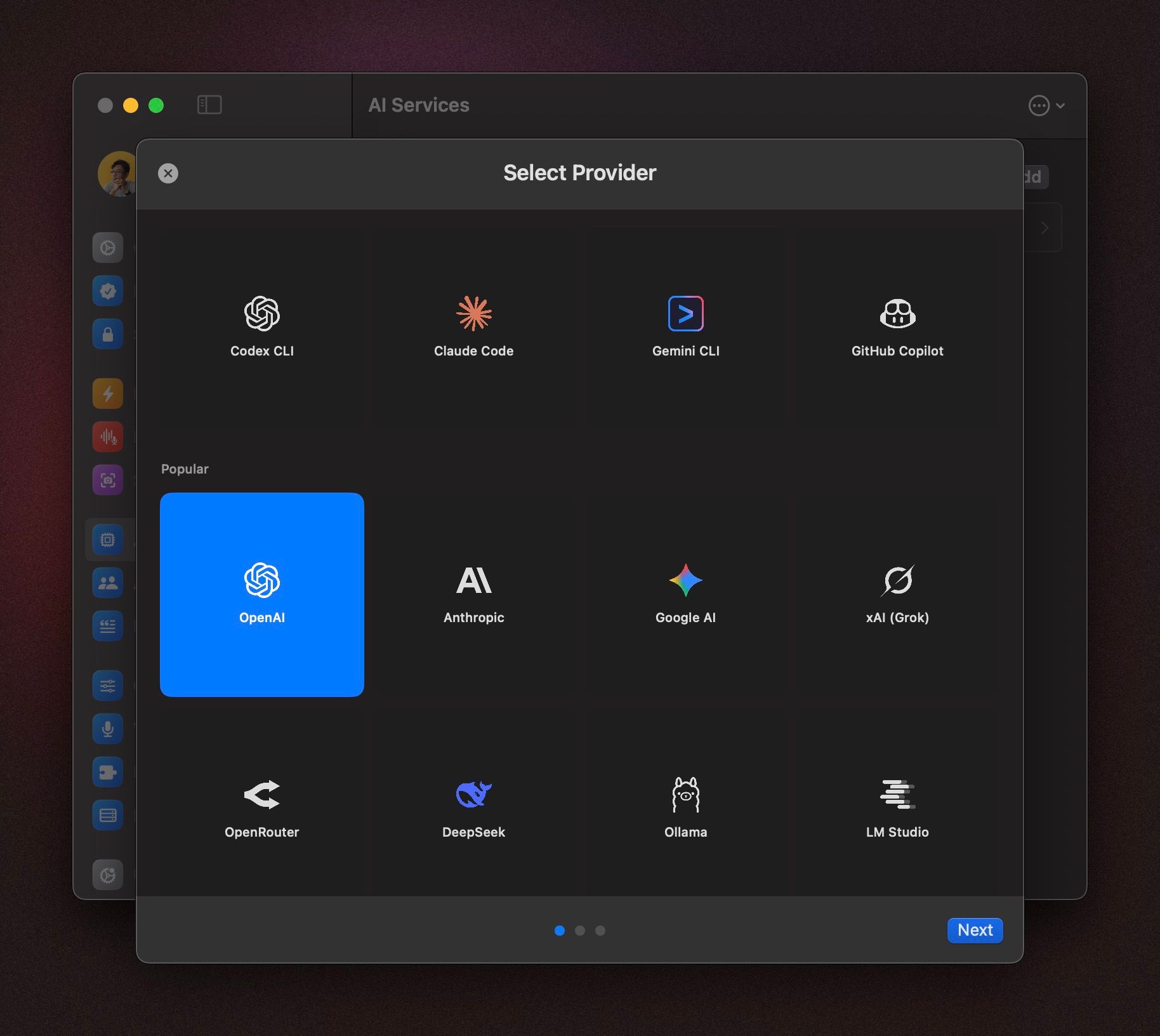
Task: Select GitHub Copilot provider
Action: tap(897, 327)
